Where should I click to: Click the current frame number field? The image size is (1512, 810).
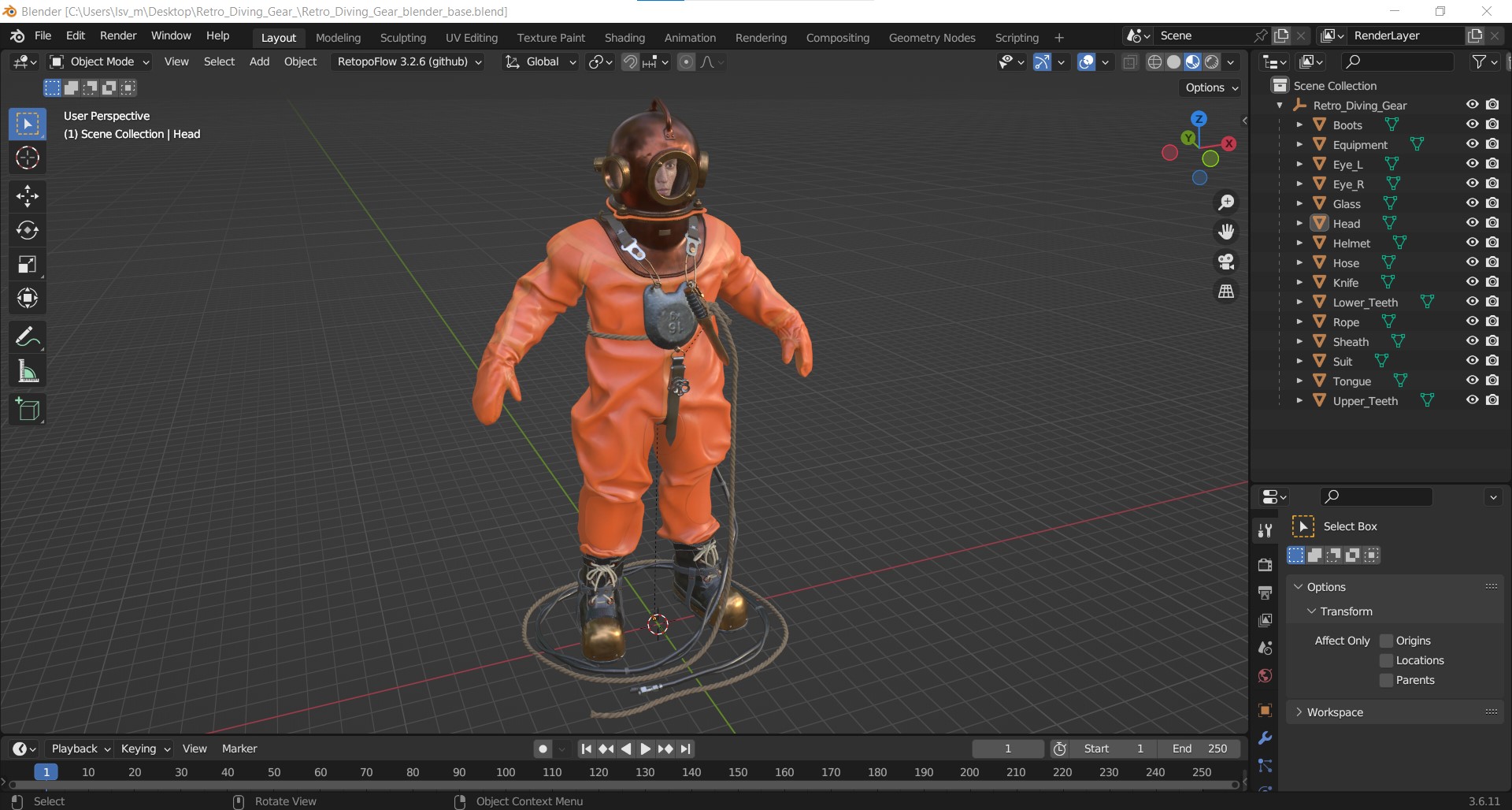click(x=1008, y=749)
